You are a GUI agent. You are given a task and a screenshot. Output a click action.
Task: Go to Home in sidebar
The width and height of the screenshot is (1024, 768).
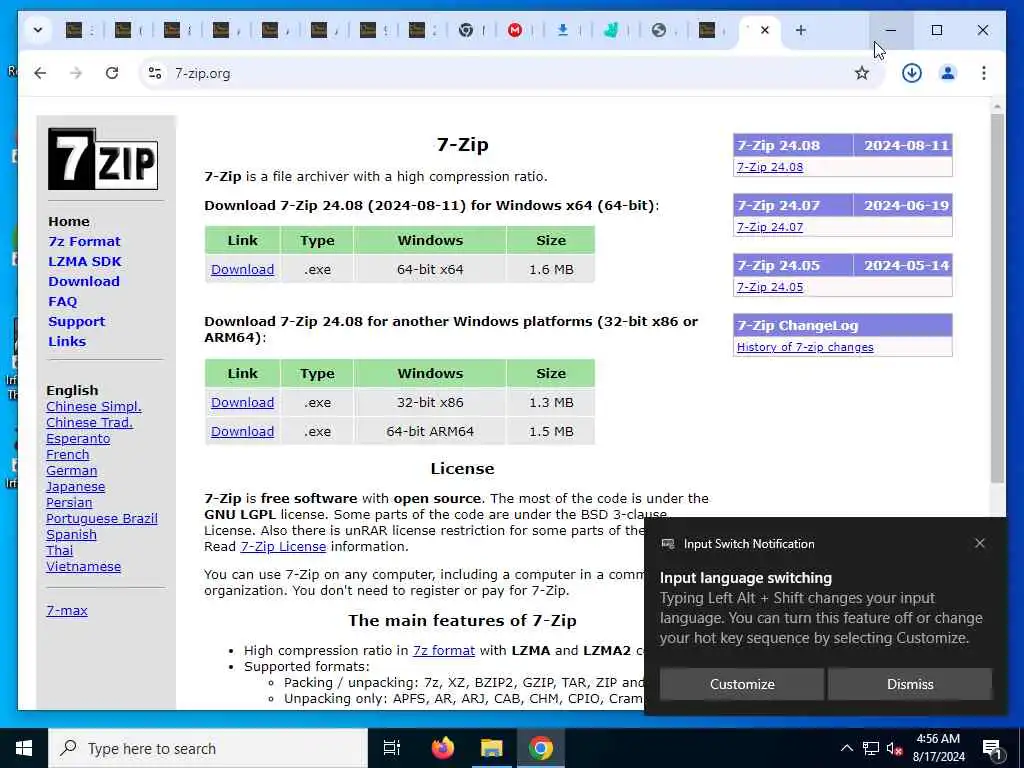pyautogui.click(x=69, y=221)
